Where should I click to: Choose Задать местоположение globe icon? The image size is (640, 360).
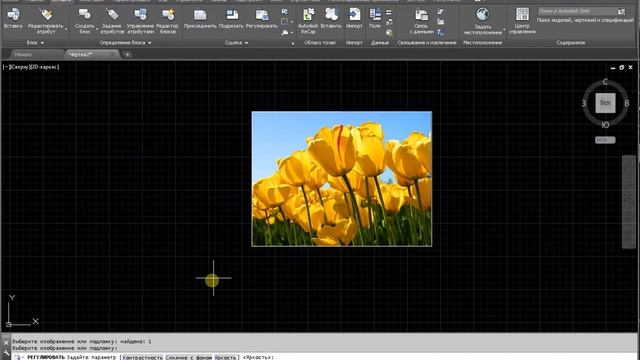pyautogui.click(x=482, y=15)
